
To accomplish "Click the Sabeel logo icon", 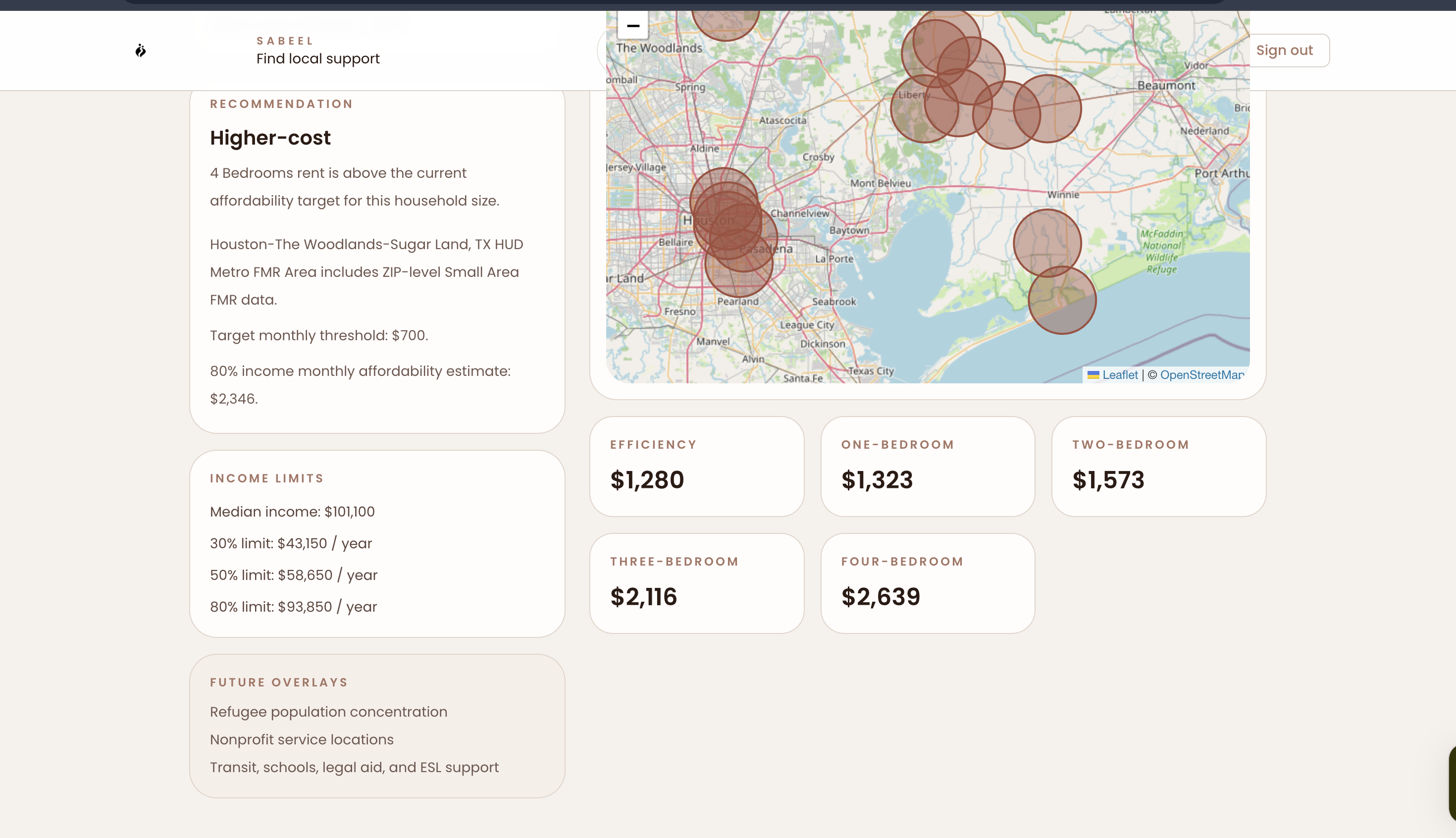I will pyautogui.click(x=141, y=51).
